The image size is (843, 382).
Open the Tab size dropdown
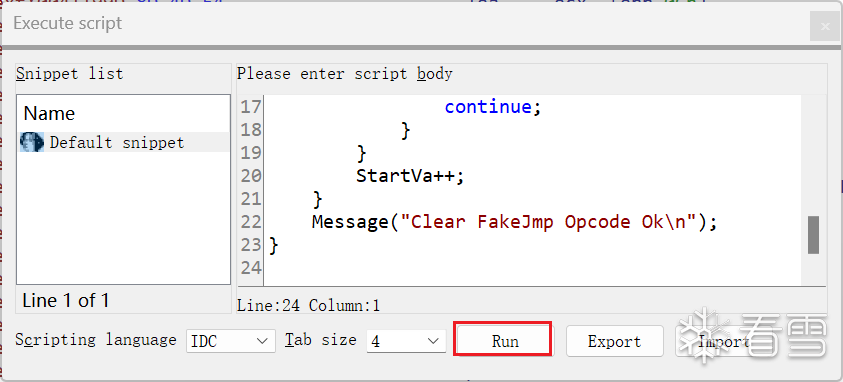point(406,341)
